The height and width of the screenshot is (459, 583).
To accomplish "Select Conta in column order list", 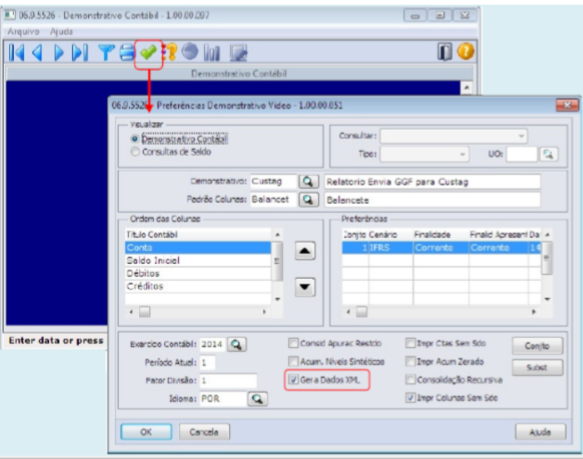I will pos(198,248).
